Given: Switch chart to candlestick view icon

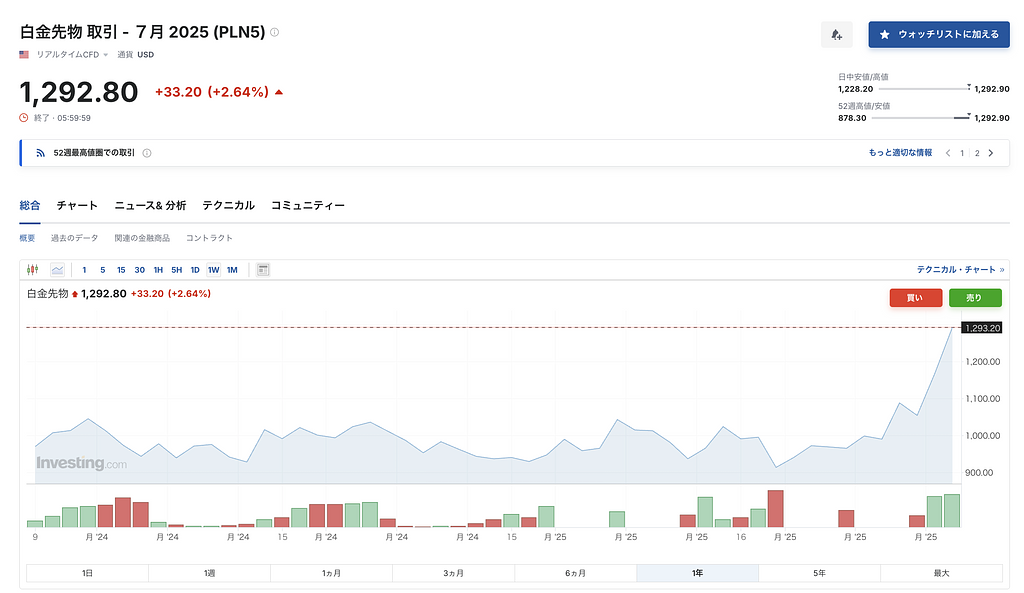Looking at the screenshot, I should coord(32,270).
